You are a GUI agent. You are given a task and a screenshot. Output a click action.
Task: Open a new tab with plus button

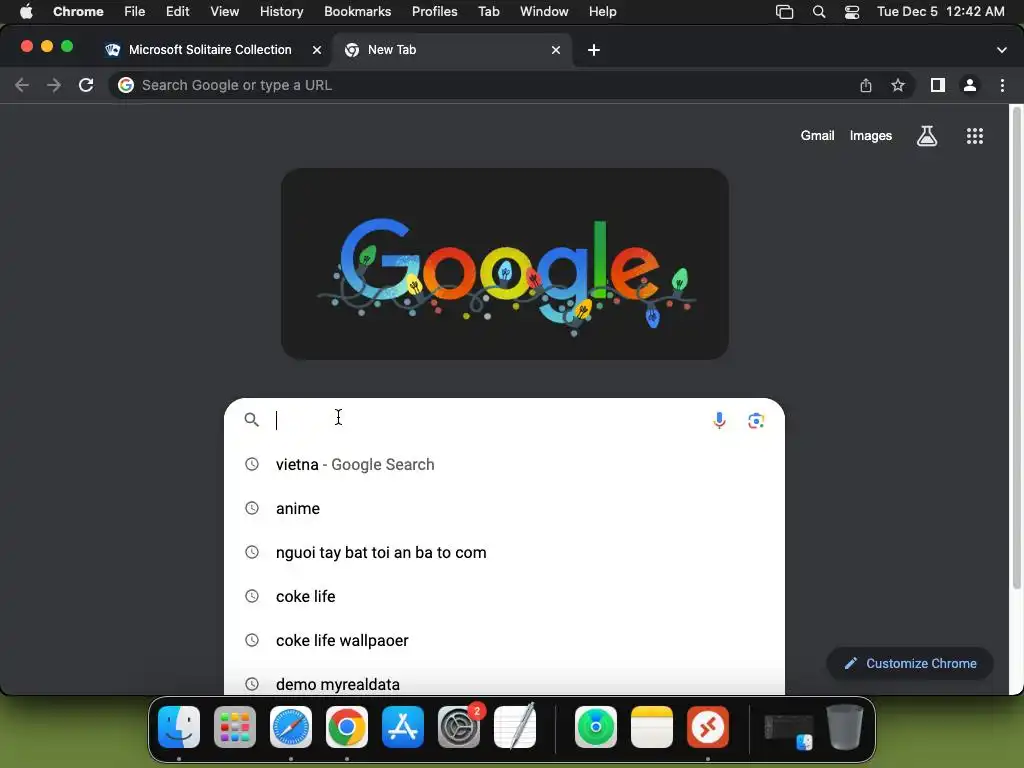[594, 50]
